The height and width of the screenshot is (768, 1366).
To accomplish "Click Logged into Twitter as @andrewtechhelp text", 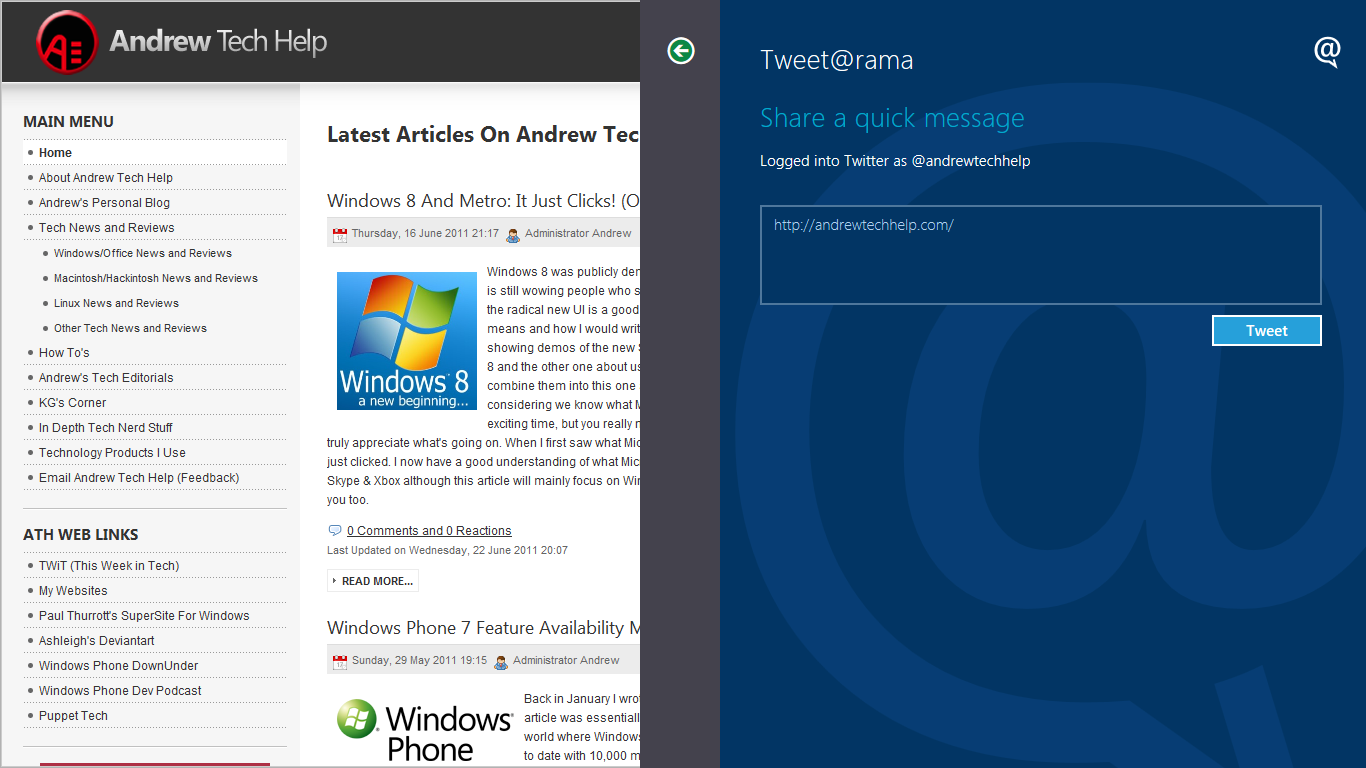I will pos(895,161).
